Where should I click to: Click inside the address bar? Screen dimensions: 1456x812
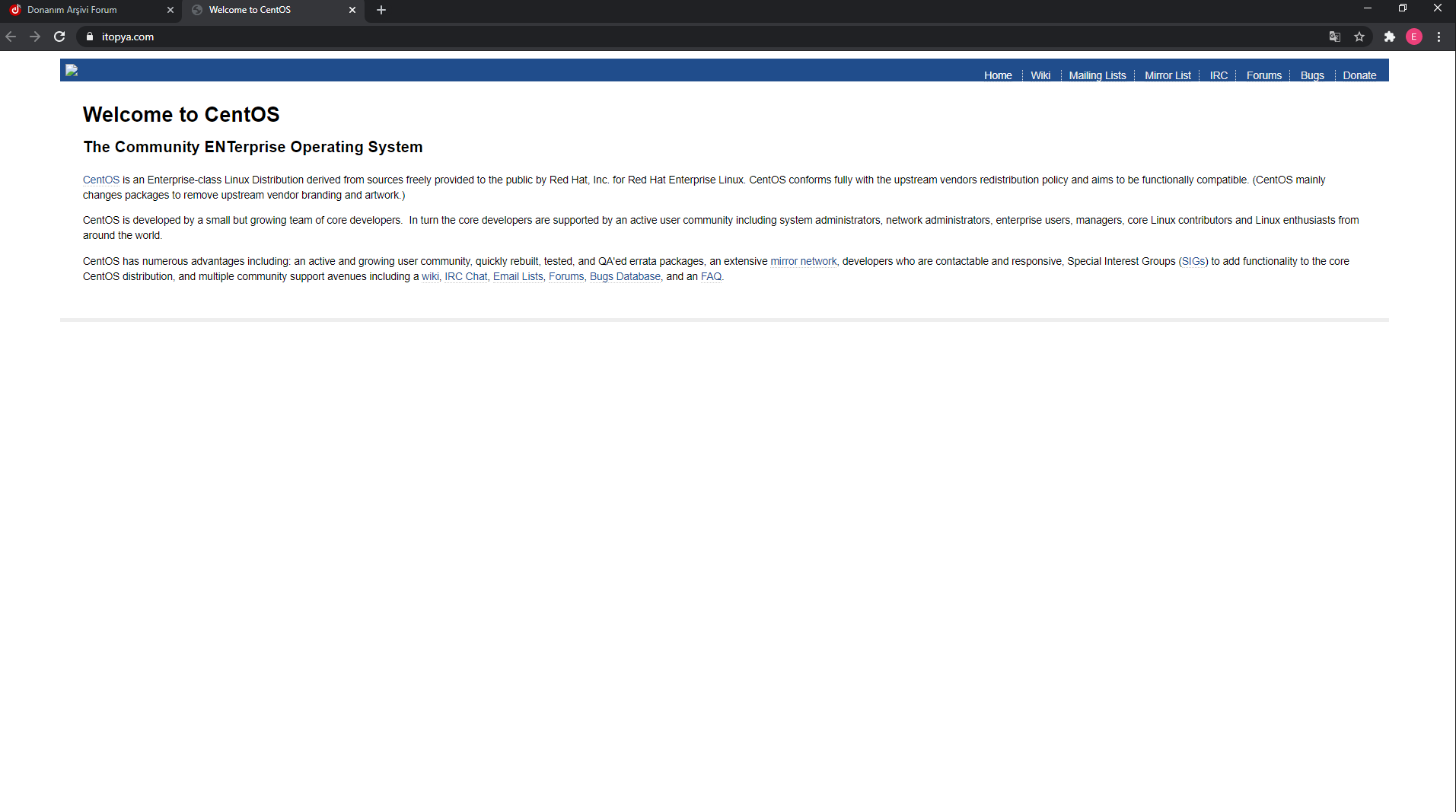(304, 36)
